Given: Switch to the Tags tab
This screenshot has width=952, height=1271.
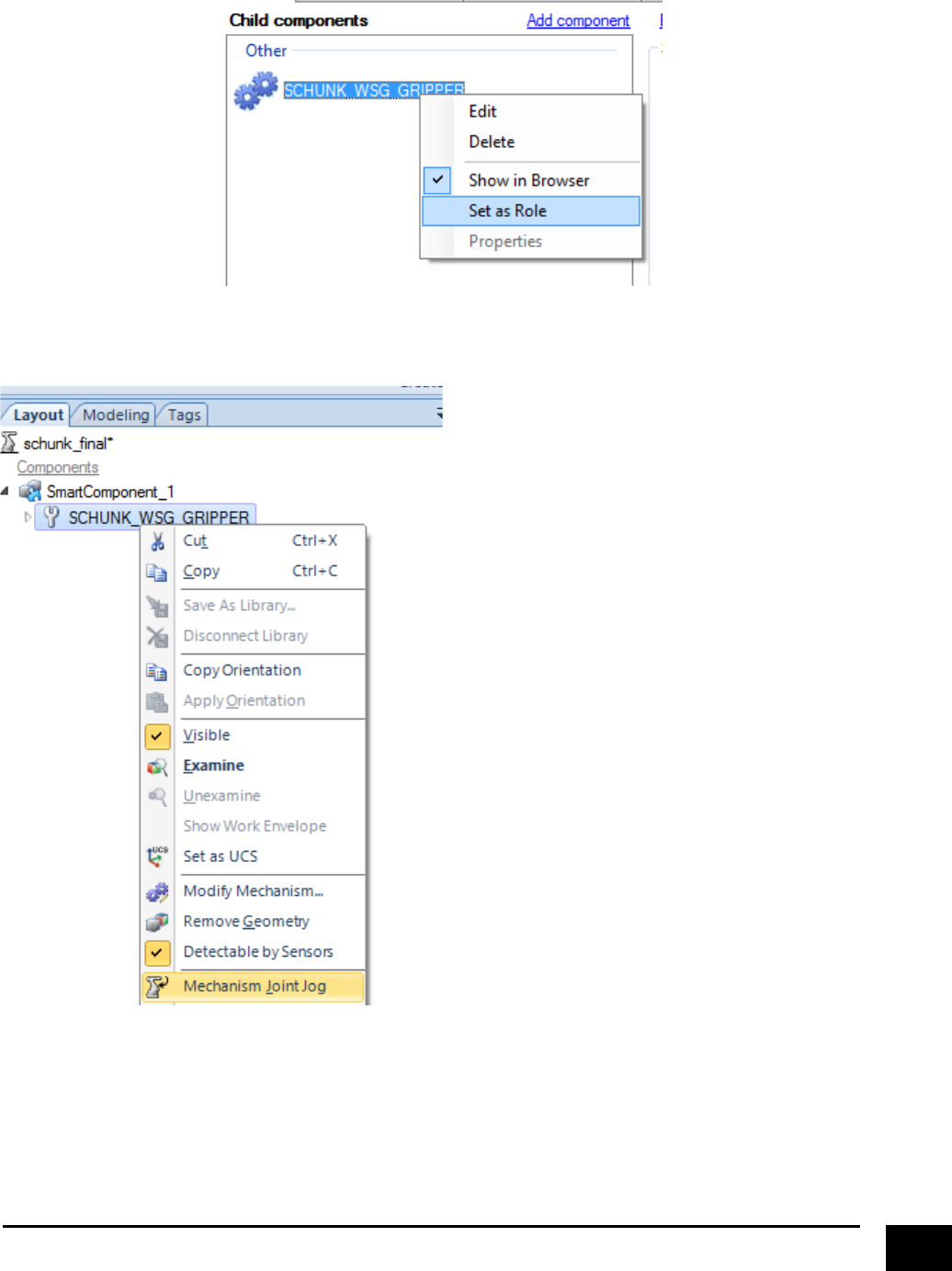Looking at the screenshot, I should coord(184,414).
